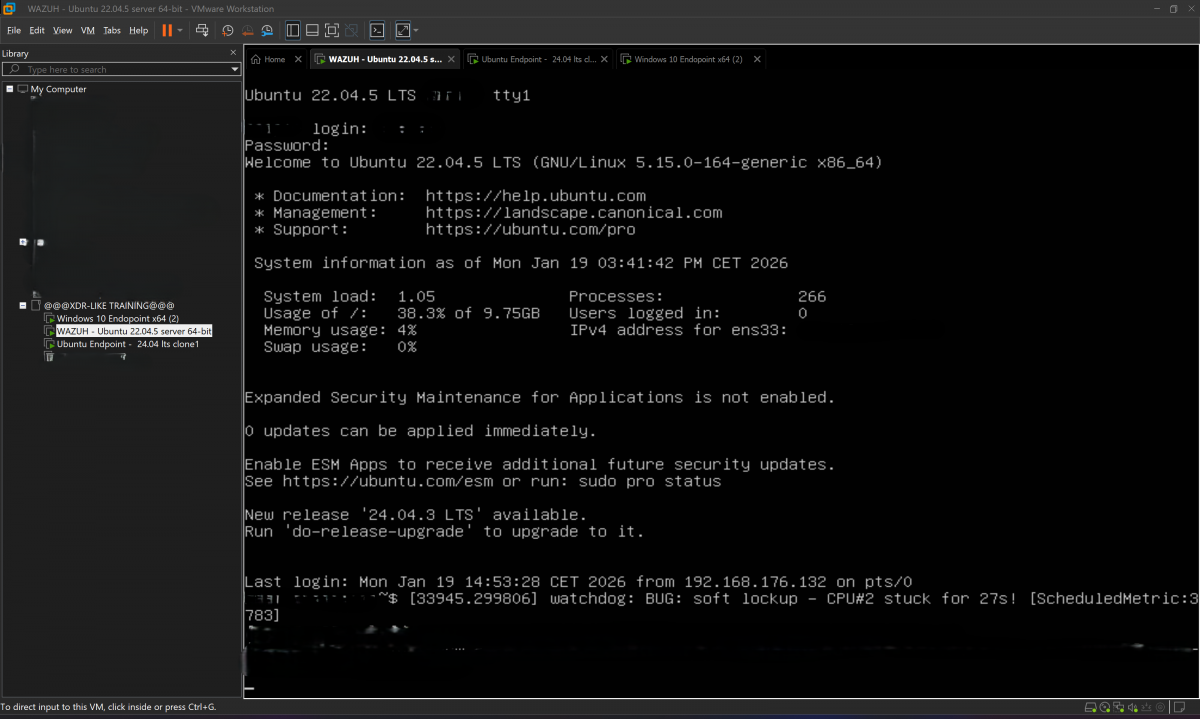1200x719 pixels.
Task: Open the VM menu
Action: click(87, 30)
